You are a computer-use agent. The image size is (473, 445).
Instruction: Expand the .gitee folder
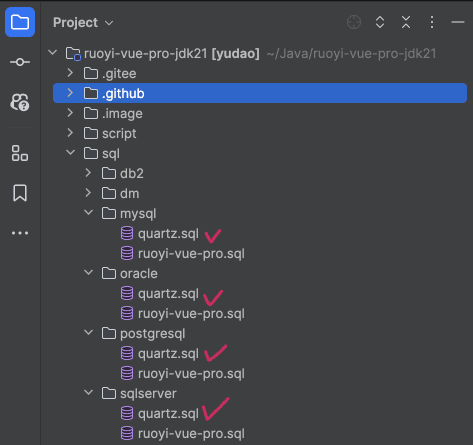[70, 73]
